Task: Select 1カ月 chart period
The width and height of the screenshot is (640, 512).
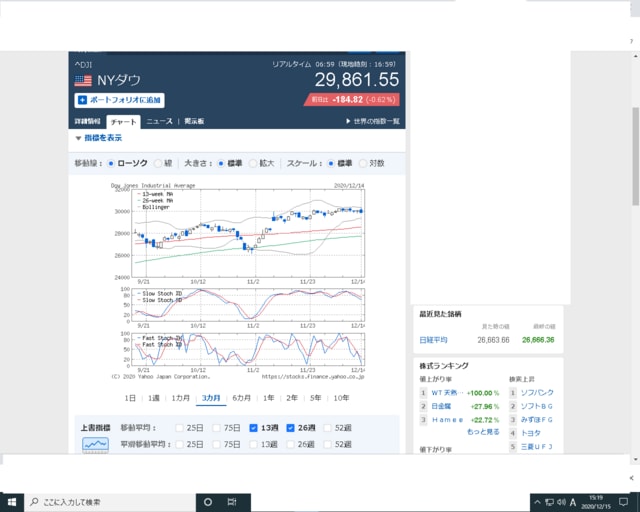Action: pyautogui.click(x=180, y=398)
